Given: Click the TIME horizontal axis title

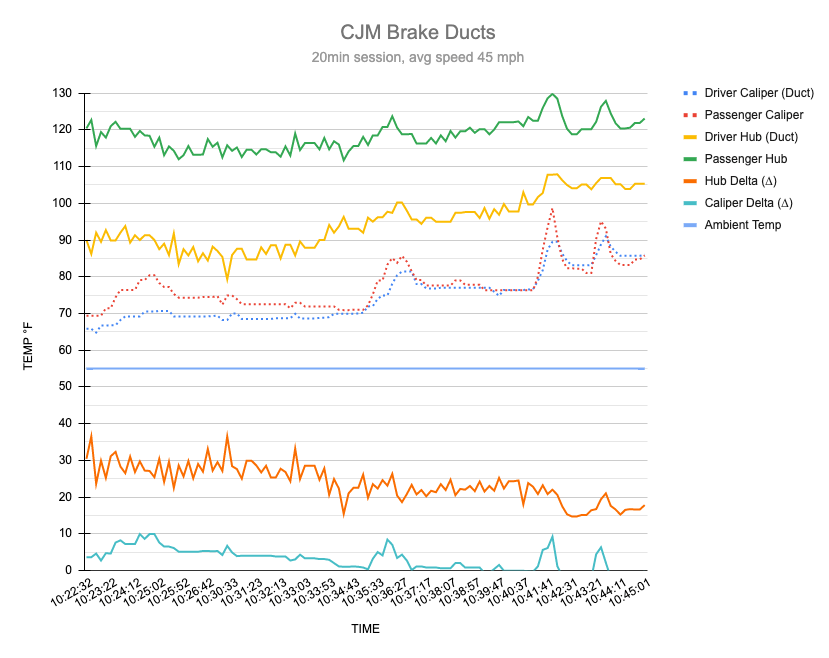Looking at the screenshot, I should pyautogui.click(x=365, y=629).
